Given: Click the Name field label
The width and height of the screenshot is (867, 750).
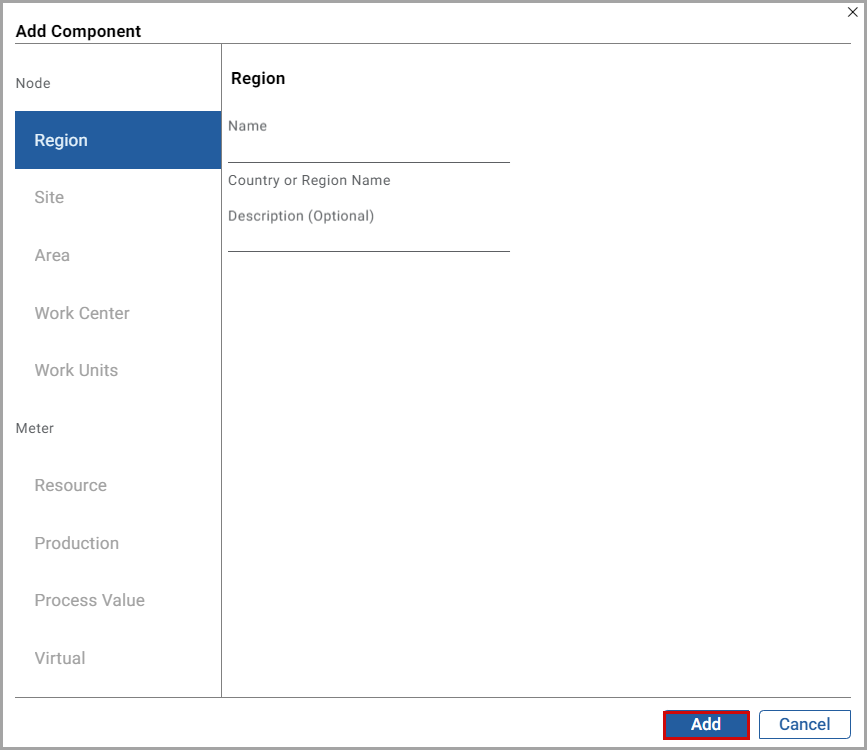Looking at the screenshot, I should tap(247, 126).
